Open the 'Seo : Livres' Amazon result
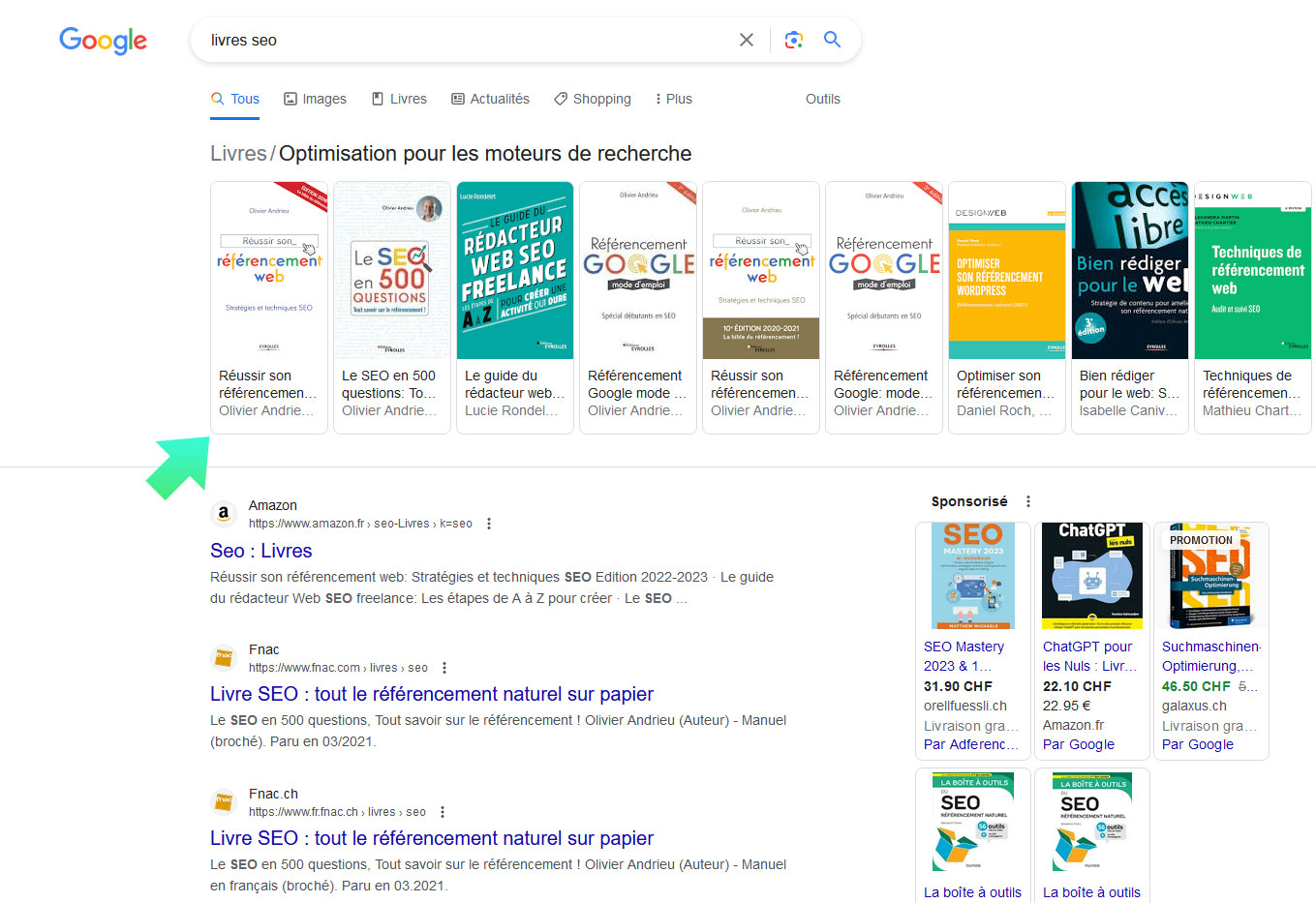 (x=261, y=551)
